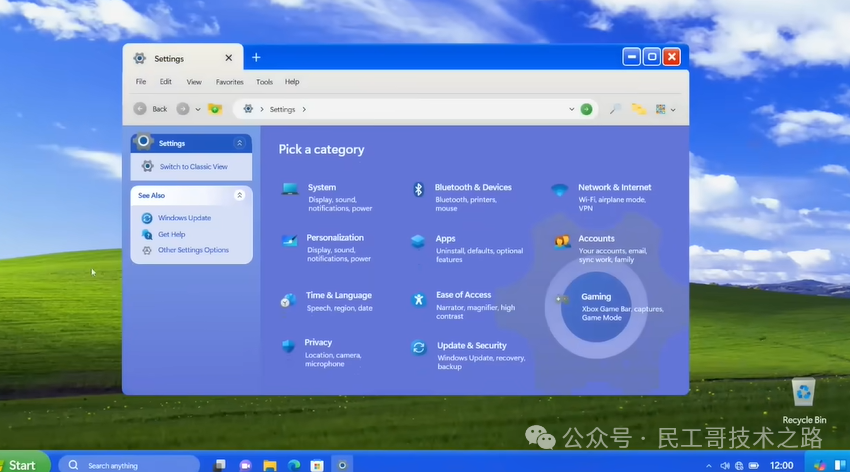
Task: Open the Tools menu
Action: point(264,82)
